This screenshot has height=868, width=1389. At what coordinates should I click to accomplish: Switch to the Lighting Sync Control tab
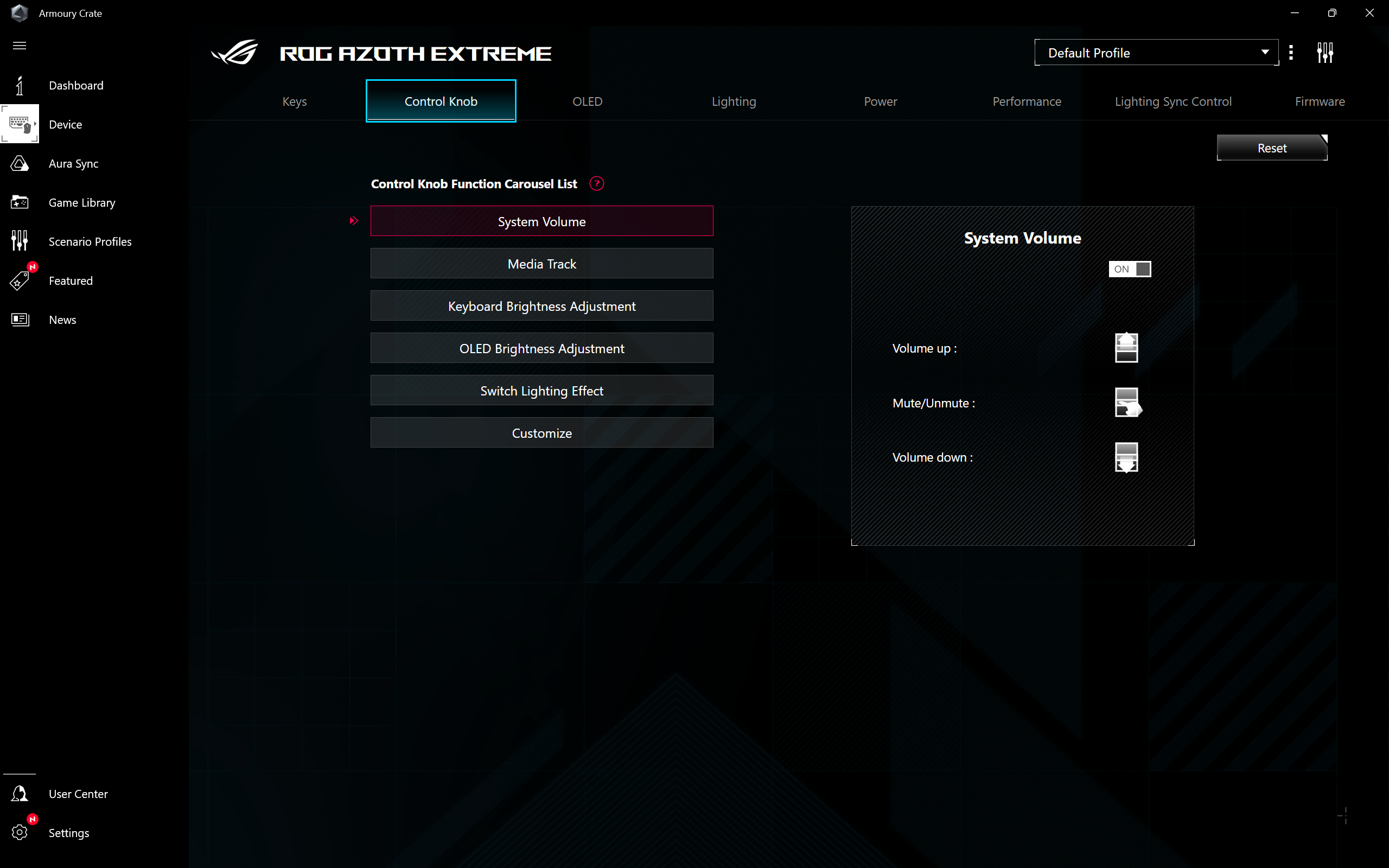click(x=1173, y=101)
